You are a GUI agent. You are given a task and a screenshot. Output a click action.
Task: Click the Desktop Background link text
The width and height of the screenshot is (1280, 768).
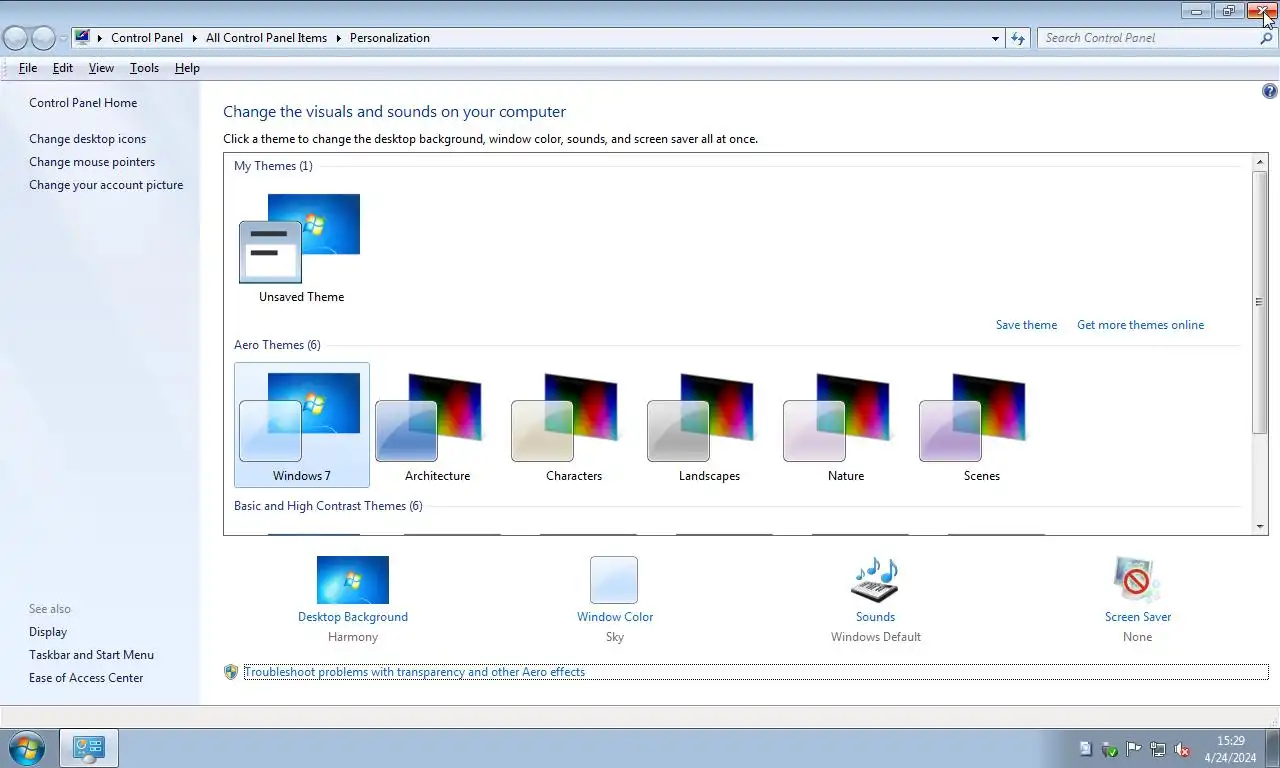click(353, 617)
